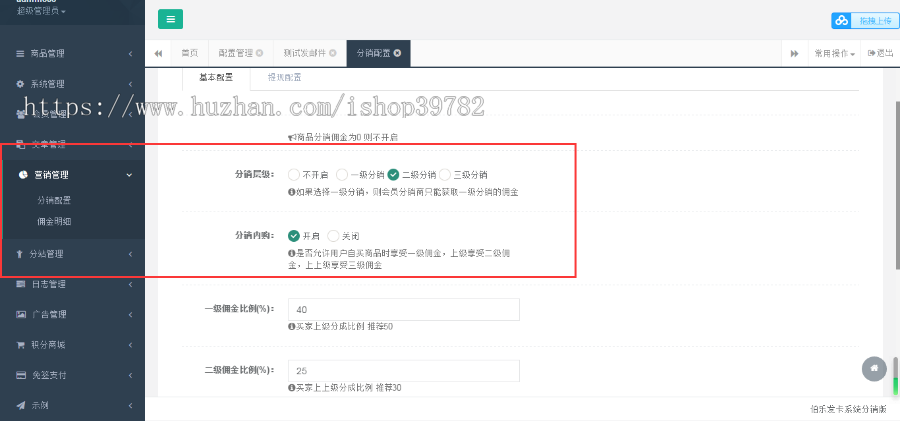This screenshot has width=900, height=421.
Task: Click the tab-scroll-left double arrow
Action: click(x=158, y=53)
